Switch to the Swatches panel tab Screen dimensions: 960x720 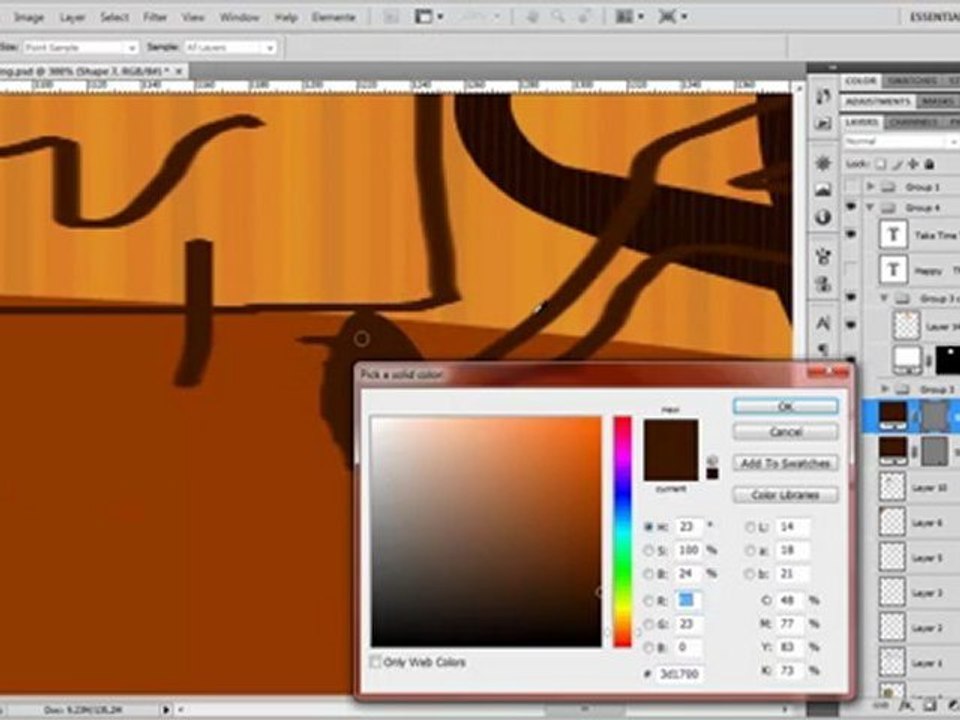(912, 81)
